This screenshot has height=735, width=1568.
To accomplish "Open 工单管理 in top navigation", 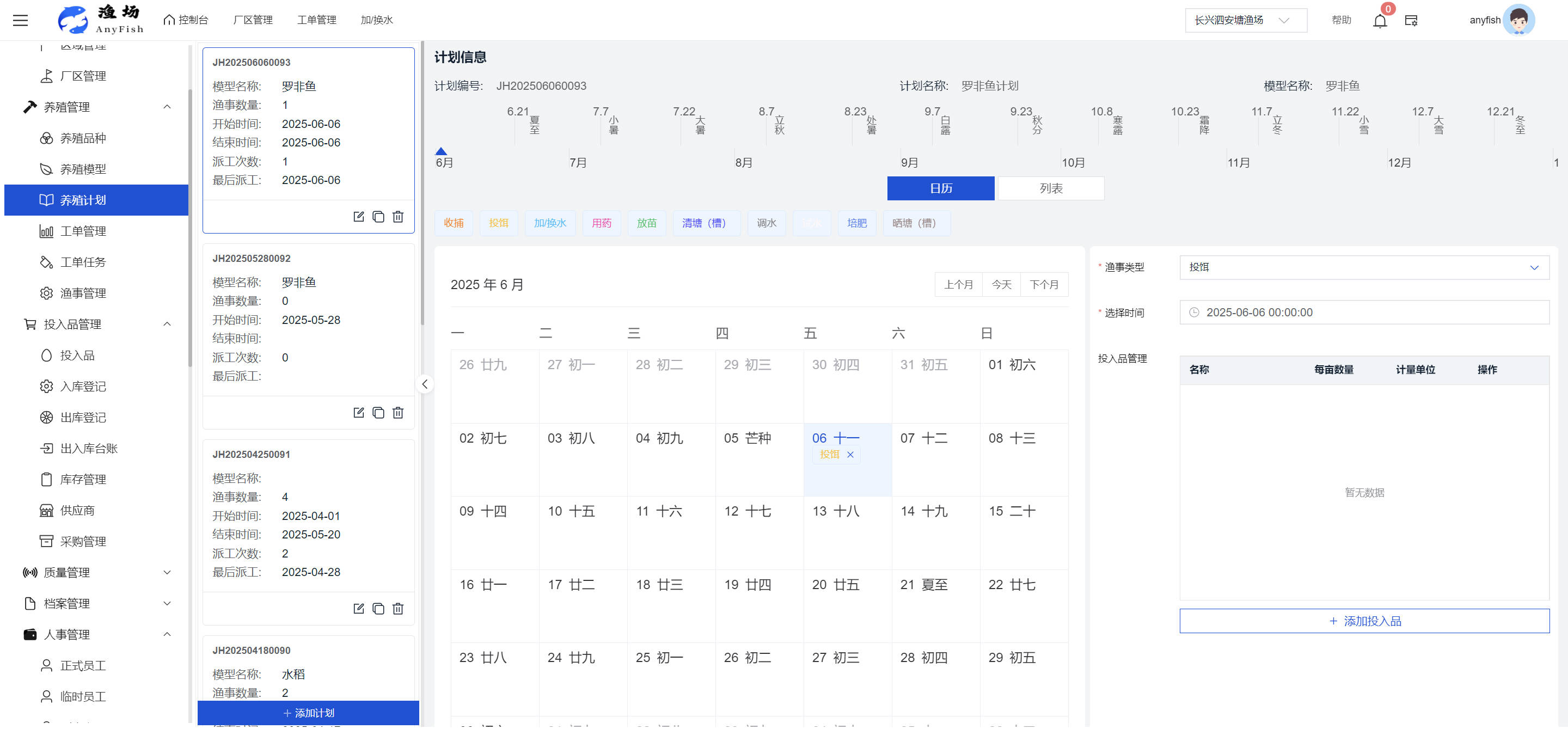I will (316, 20).
